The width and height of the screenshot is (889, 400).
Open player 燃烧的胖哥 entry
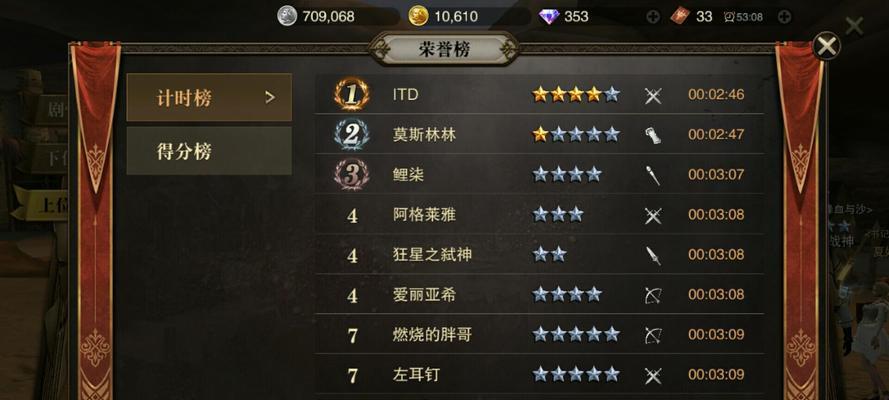[539, 334]
